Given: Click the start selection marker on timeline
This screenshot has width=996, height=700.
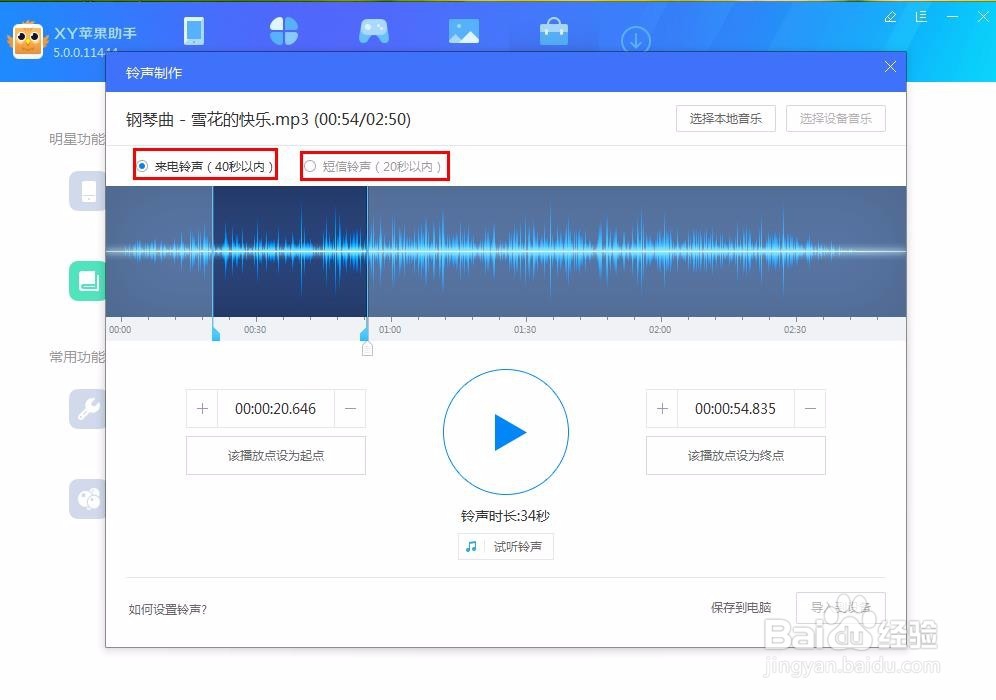Looking at the screenshot, I should click(x=215, y=332).
